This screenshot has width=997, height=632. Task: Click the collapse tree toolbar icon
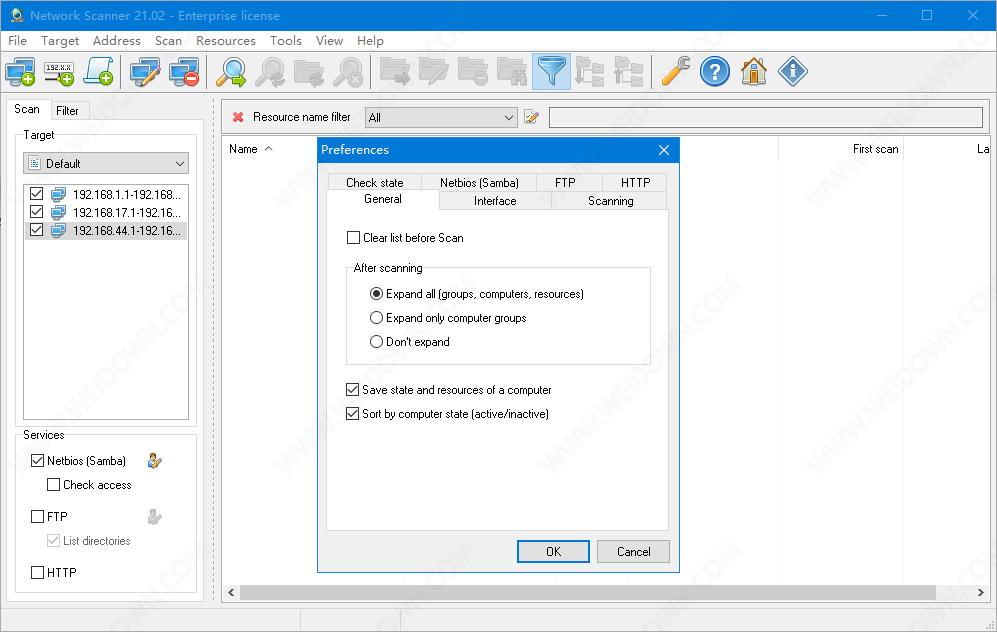point(629,72)
